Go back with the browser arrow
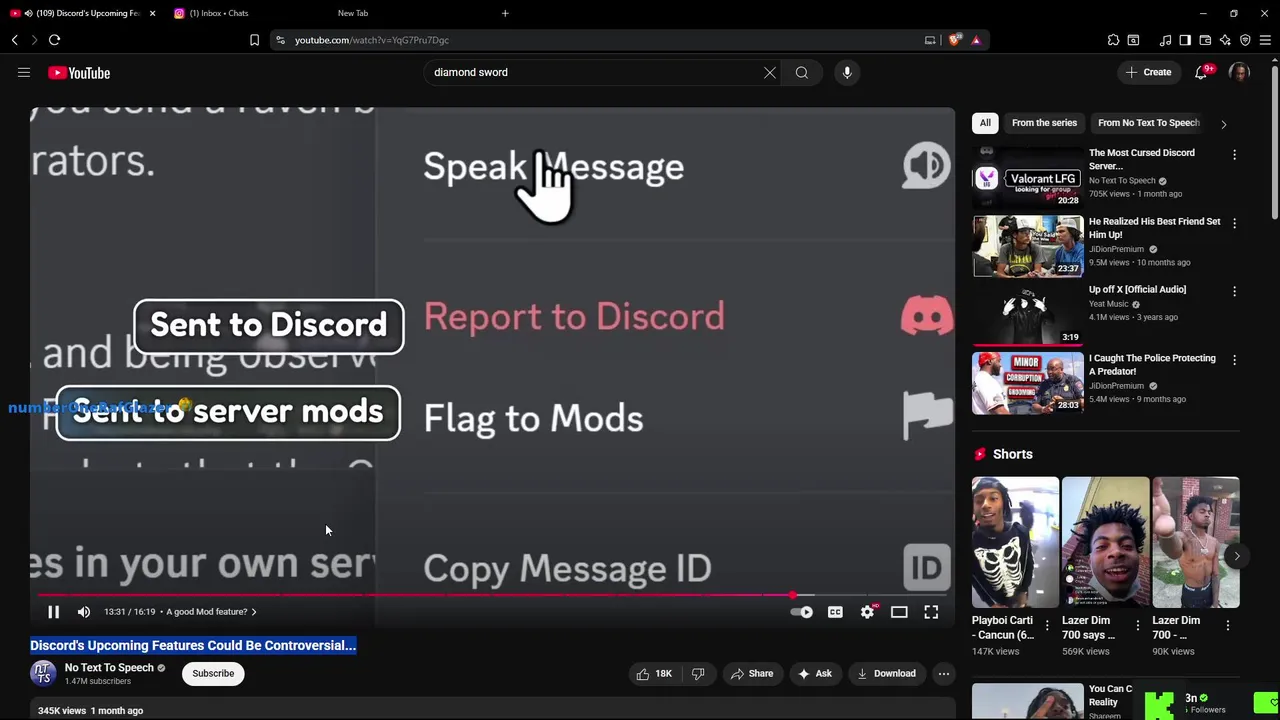This screenshot has height=720, width=1280. (15, 40)
